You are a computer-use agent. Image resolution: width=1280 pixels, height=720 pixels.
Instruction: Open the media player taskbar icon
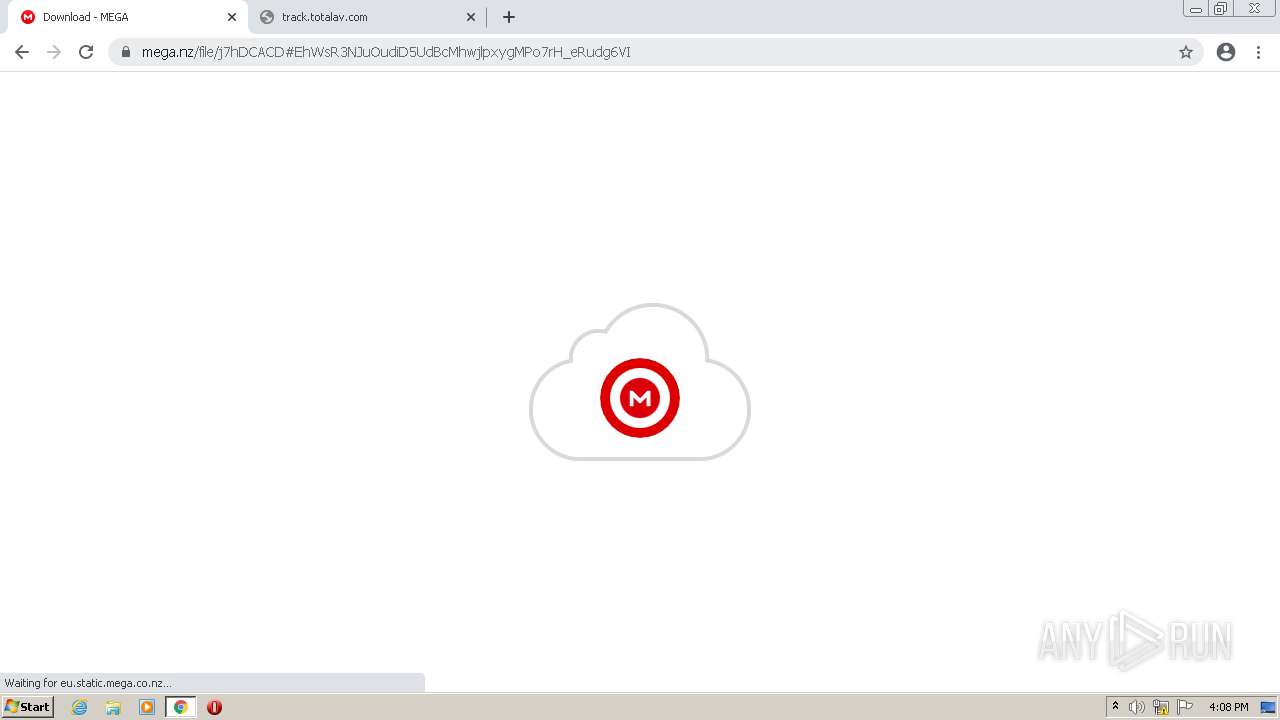click(147, 707)
